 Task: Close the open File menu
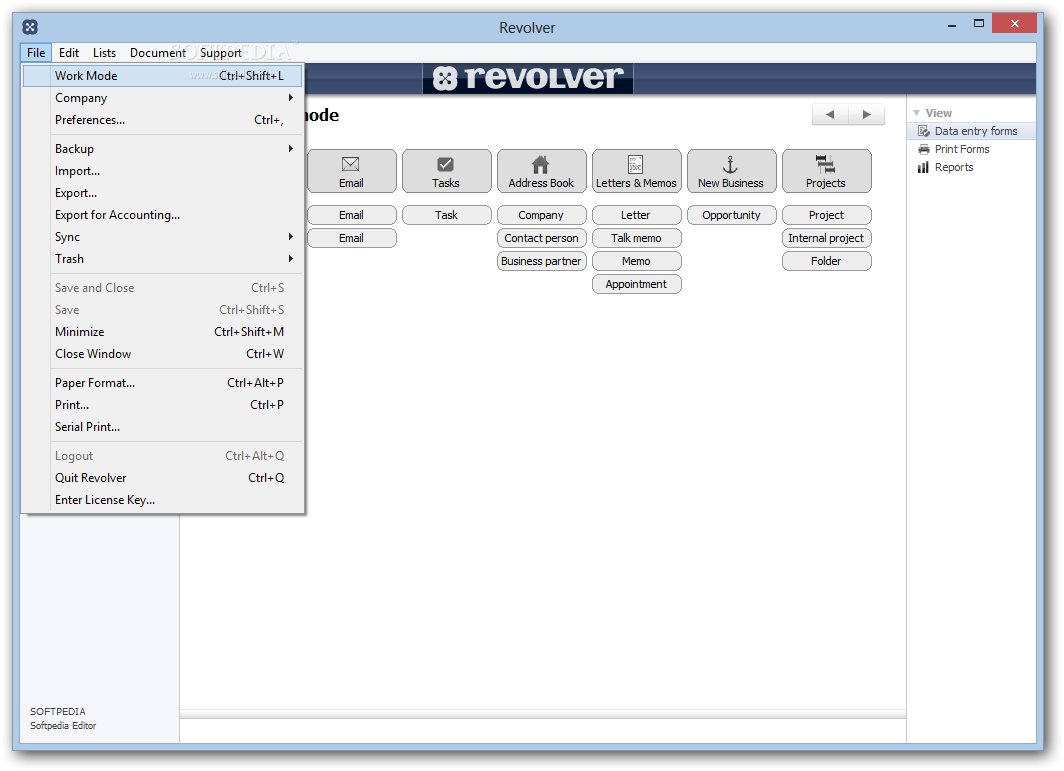36,52
